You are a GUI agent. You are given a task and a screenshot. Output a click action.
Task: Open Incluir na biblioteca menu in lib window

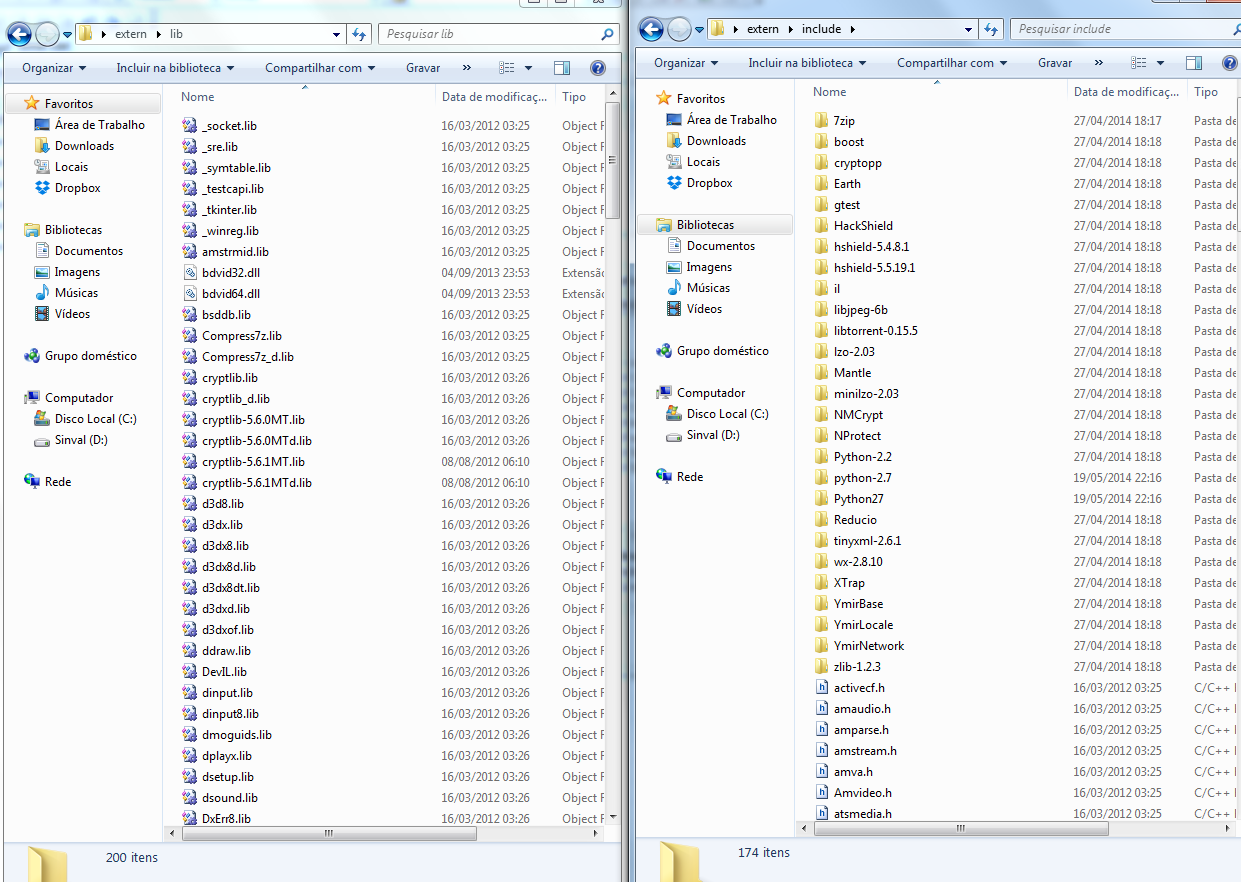(x=175, y=68)
